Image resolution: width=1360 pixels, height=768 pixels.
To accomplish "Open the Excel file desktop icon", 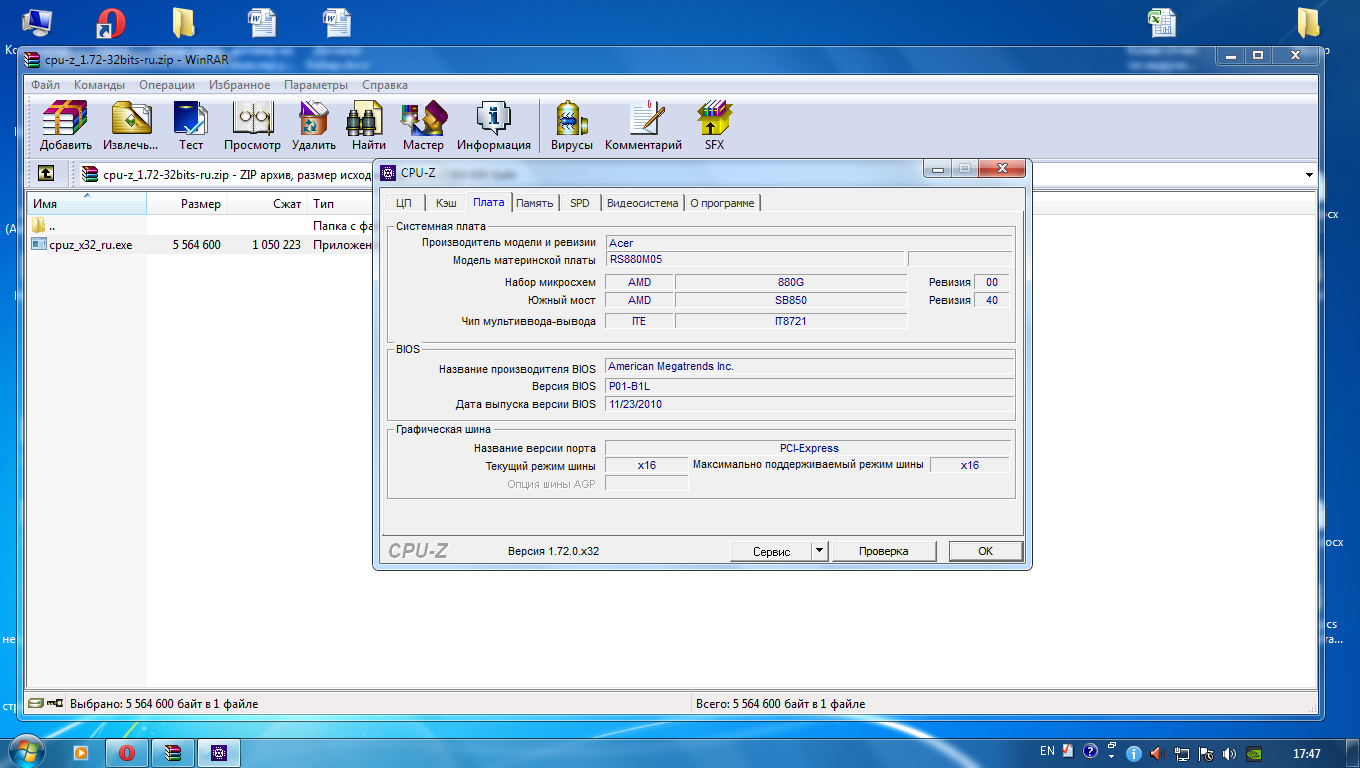I will pyautogui.click(x=1160, y=23).
